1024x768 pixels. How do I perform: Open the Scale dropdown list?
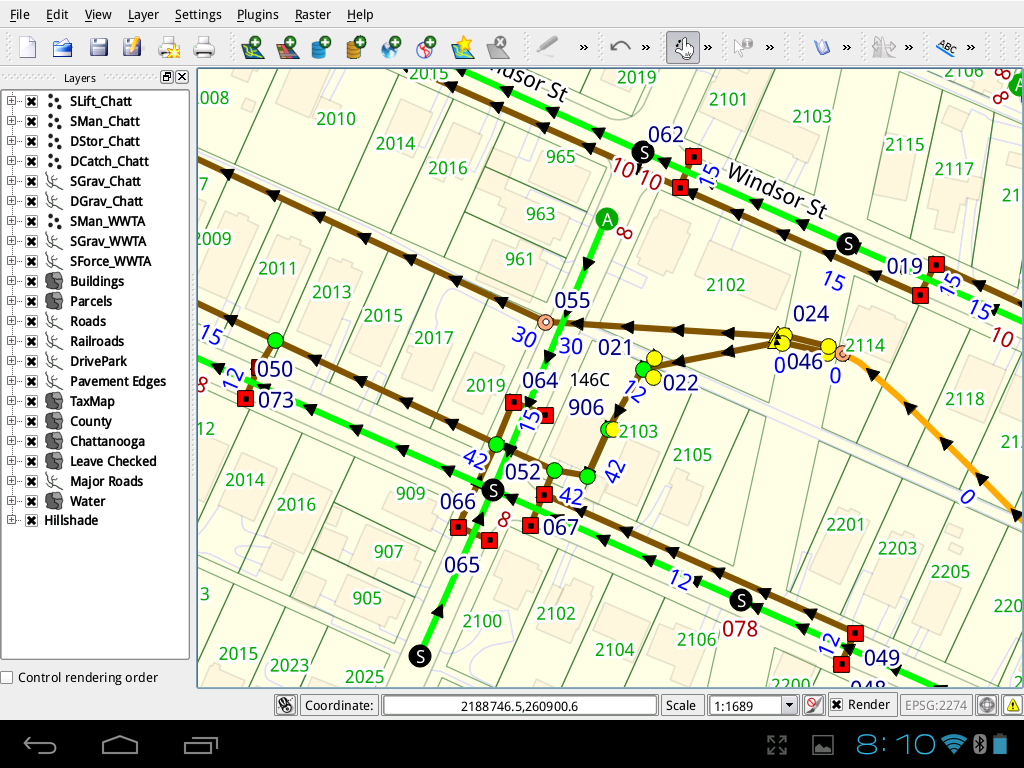tap(789, 705)
